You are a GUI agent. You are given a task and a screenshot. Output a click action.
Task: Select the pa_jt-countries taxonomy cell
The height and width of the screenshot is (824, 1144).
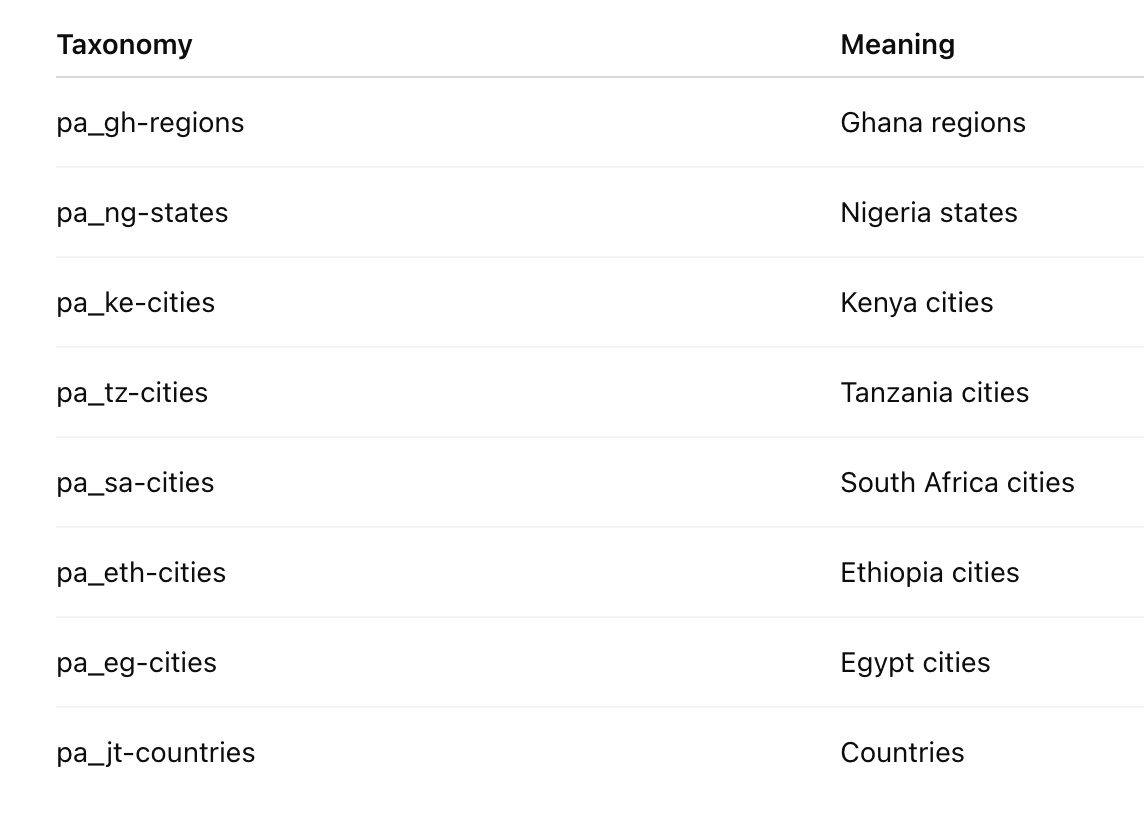[x=156, y=753]
